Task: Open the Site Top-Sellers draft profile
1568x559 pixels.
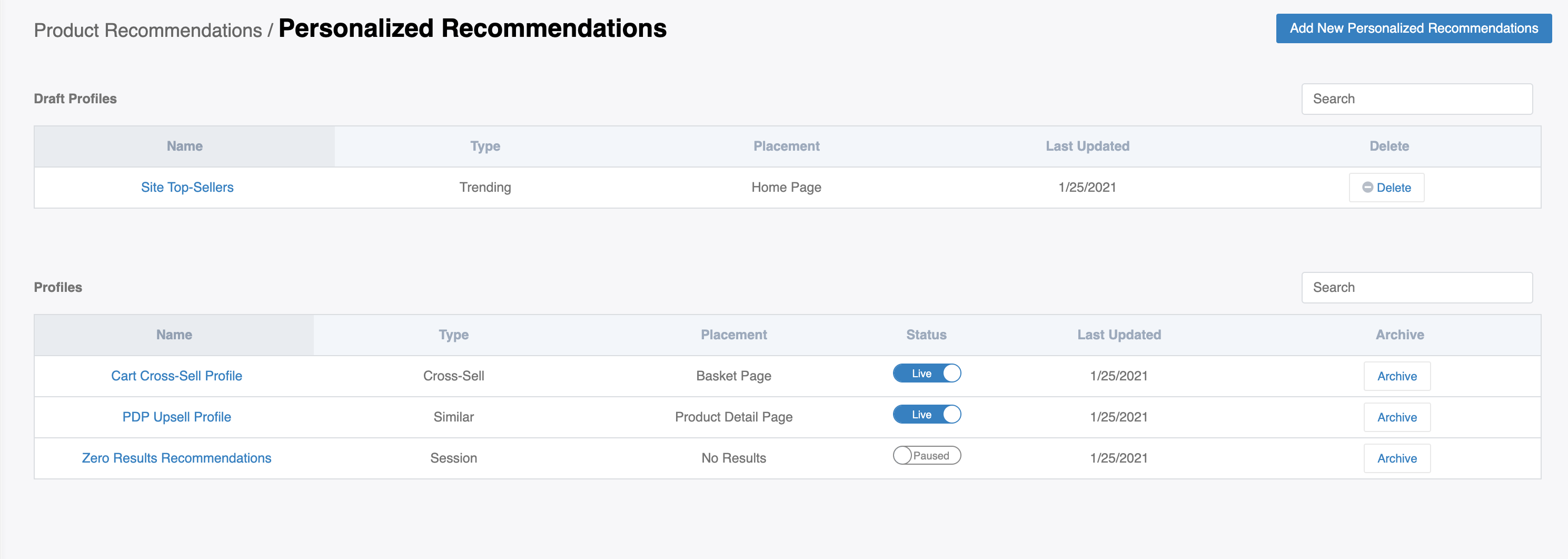Action: coord(187,188)
